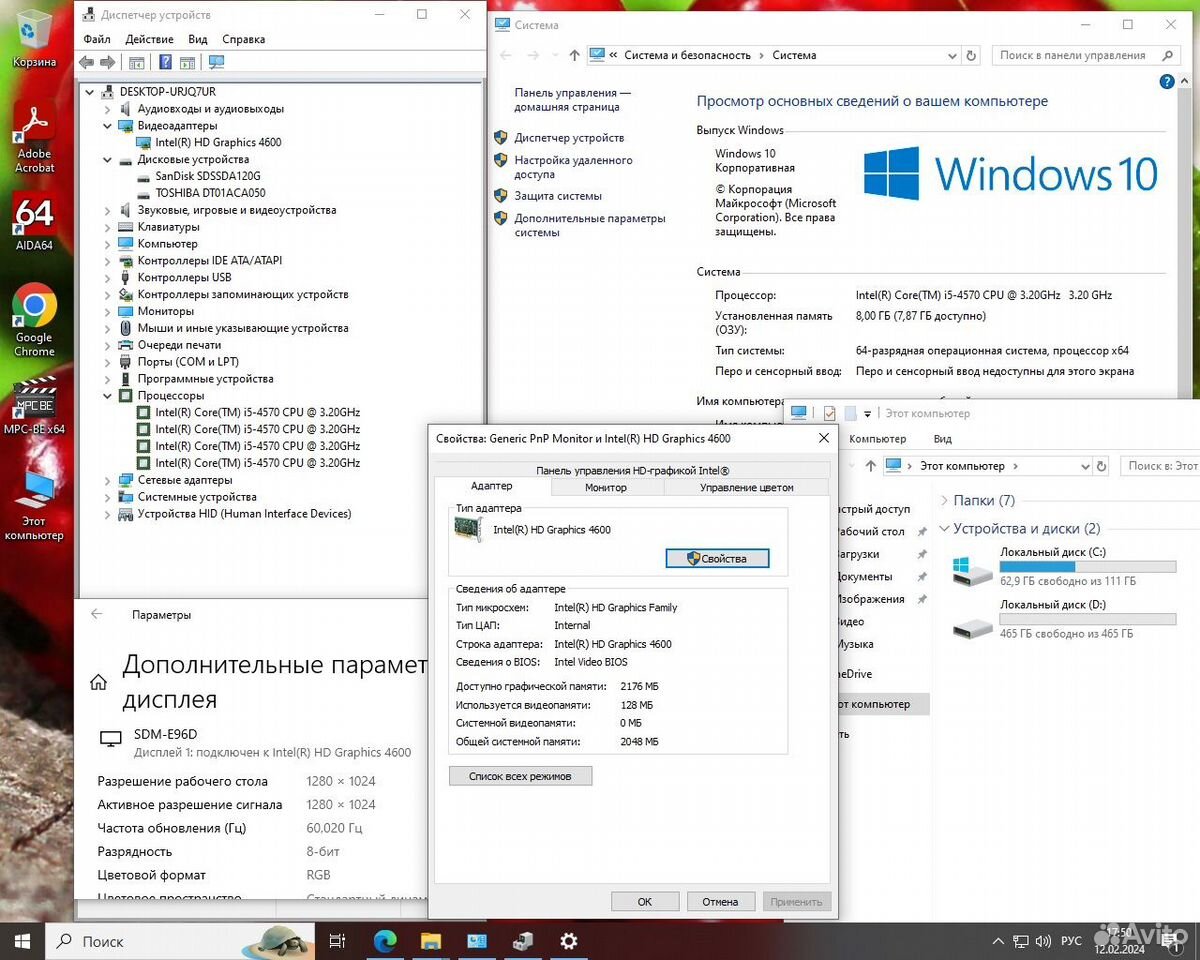Switch to the Монитор tab
This screenshot has height=960, width=1200.
[606, 487]
